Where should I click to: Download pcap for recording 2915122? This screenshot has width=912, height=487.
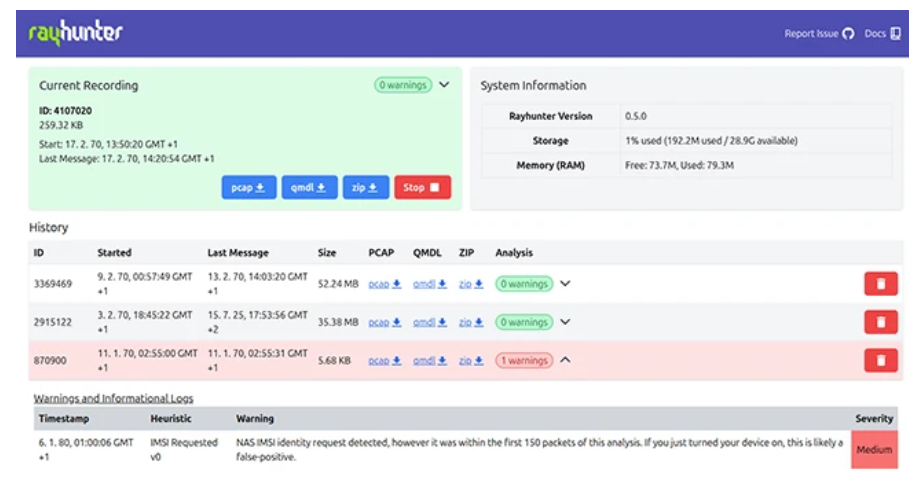(384, 322)
